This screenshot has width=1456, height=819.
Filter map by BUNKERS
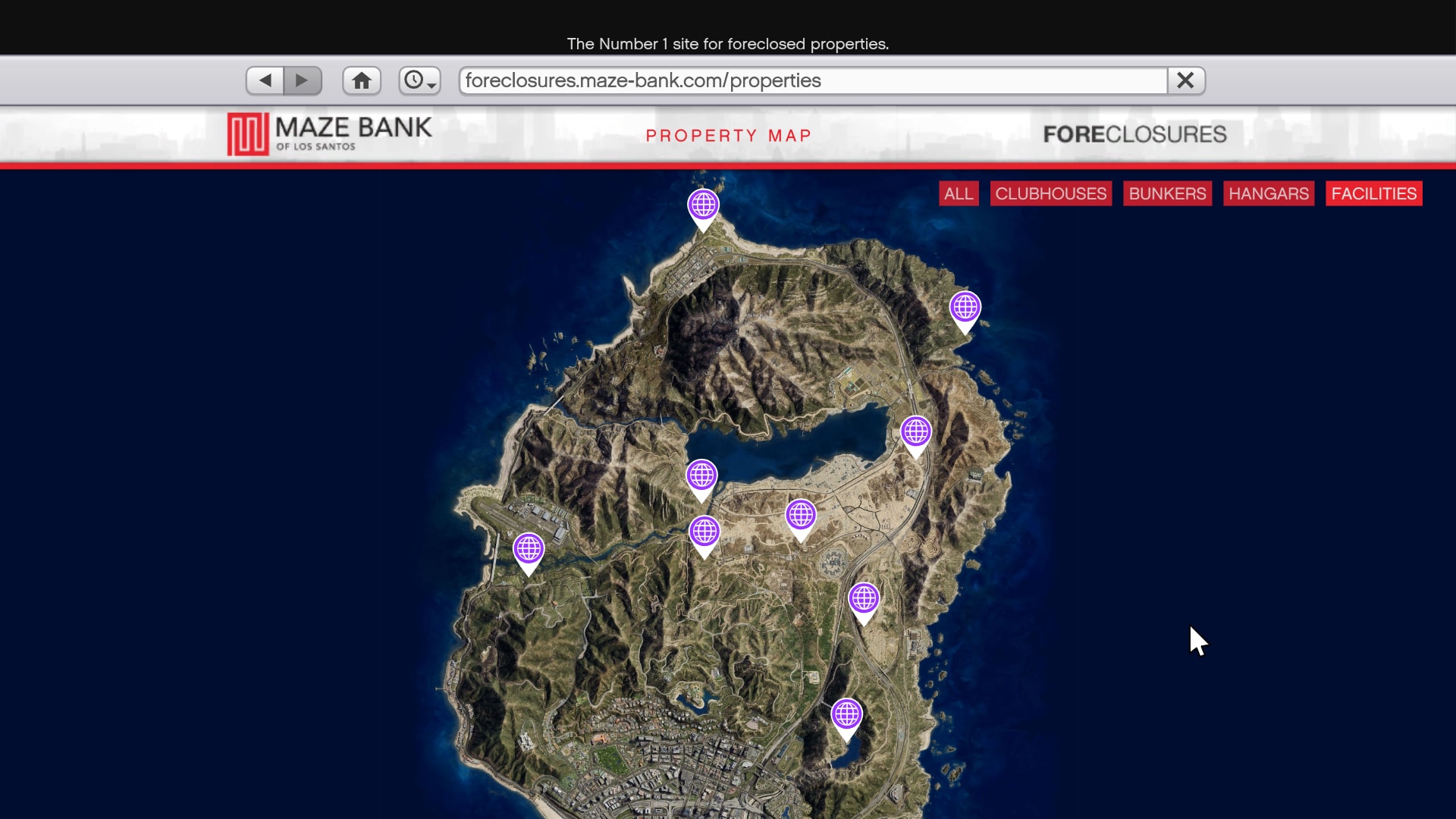tap(1167, 193)
